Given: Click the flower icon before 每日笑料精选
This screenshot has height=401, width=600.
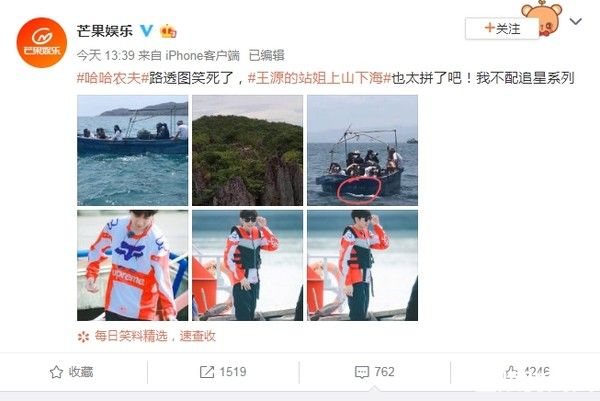Looking at the screenshot, I should coord(83,336).
